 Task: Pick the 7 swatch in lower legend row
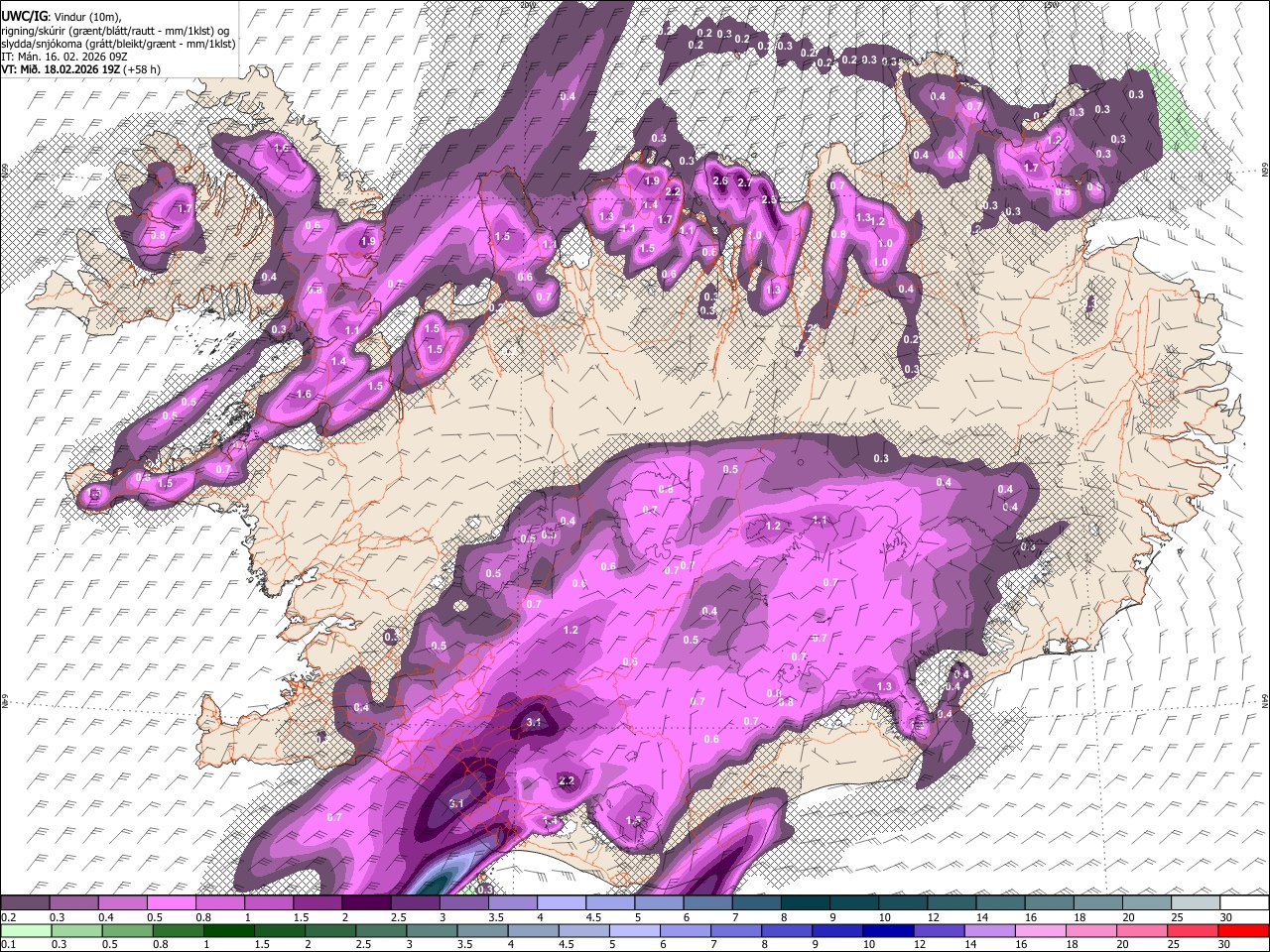[736, 930]
